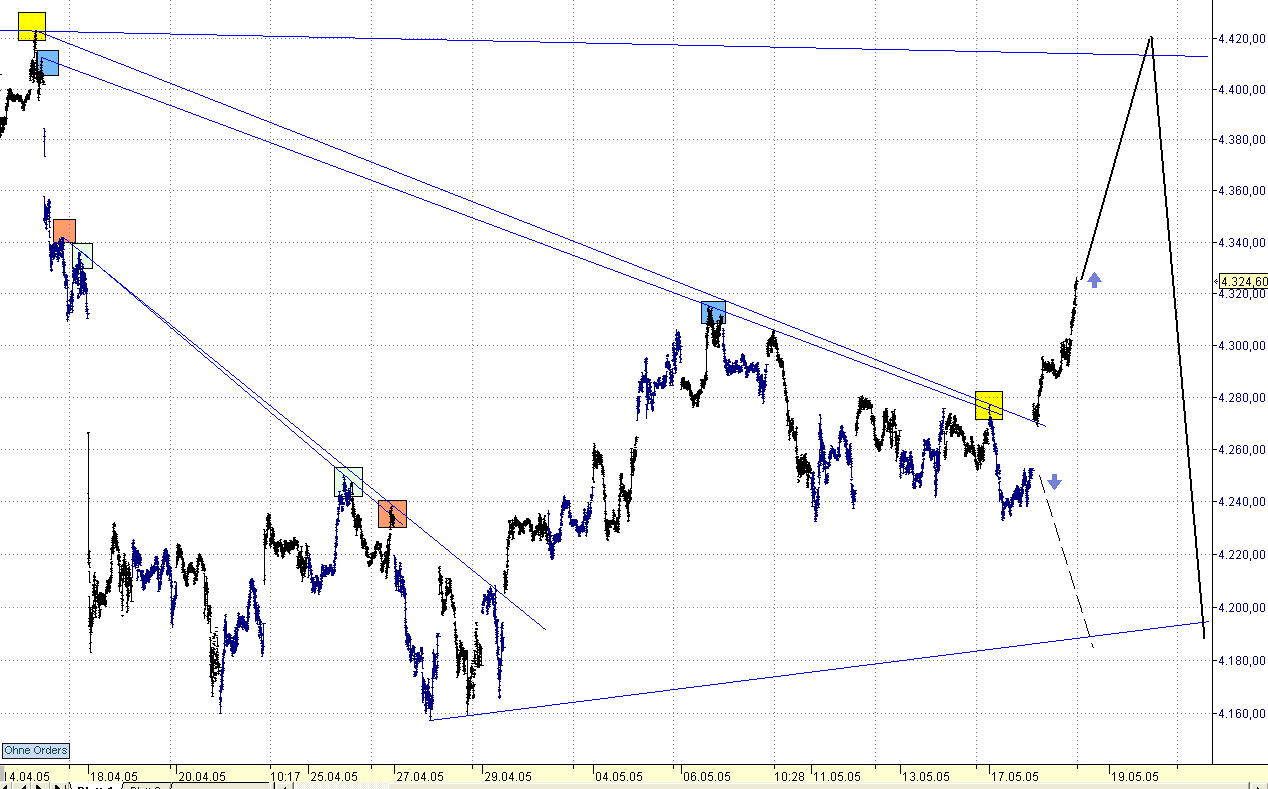Select the orange marker box near 14.04.05

click(x=65, y=230)
